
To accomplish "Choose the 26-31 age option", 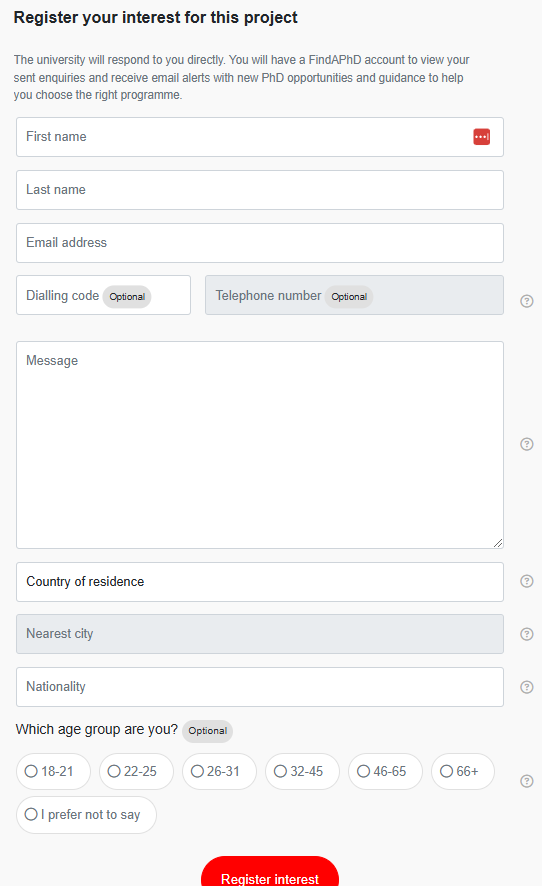I will pos(219,771).
